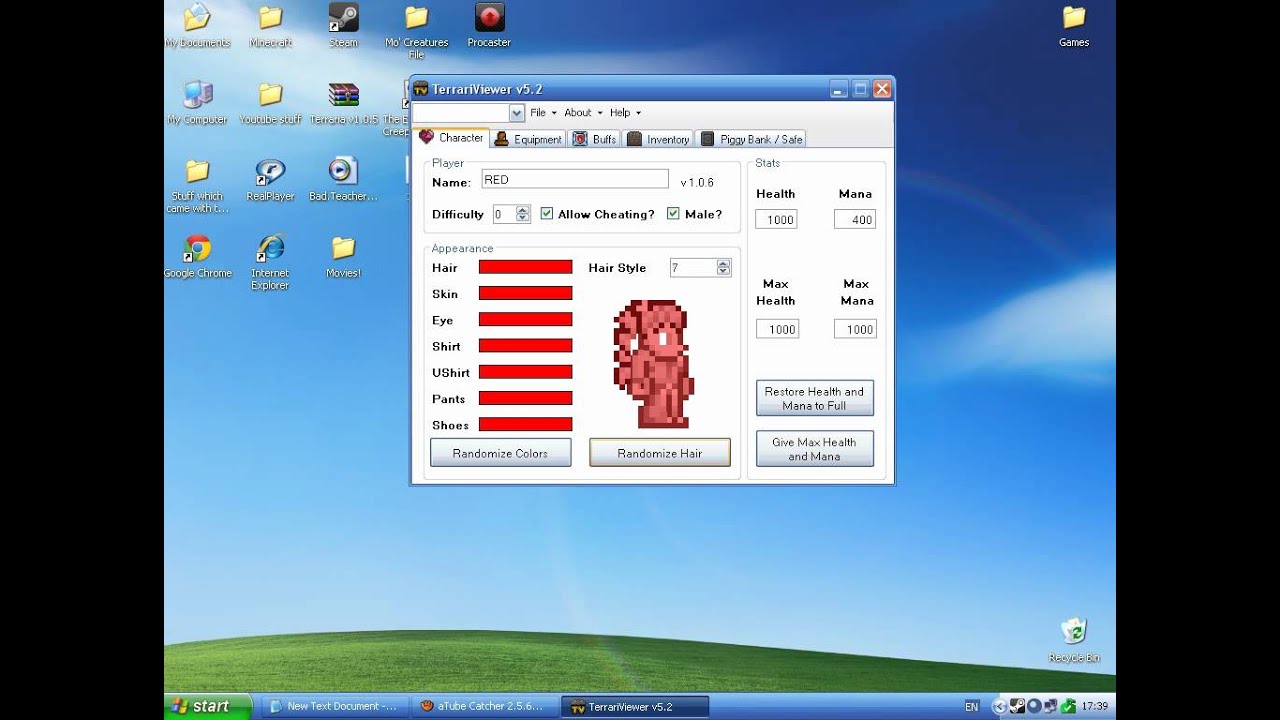Click Restore Health and Mana to Full
Screen dimensions: 1280x720
814,398
